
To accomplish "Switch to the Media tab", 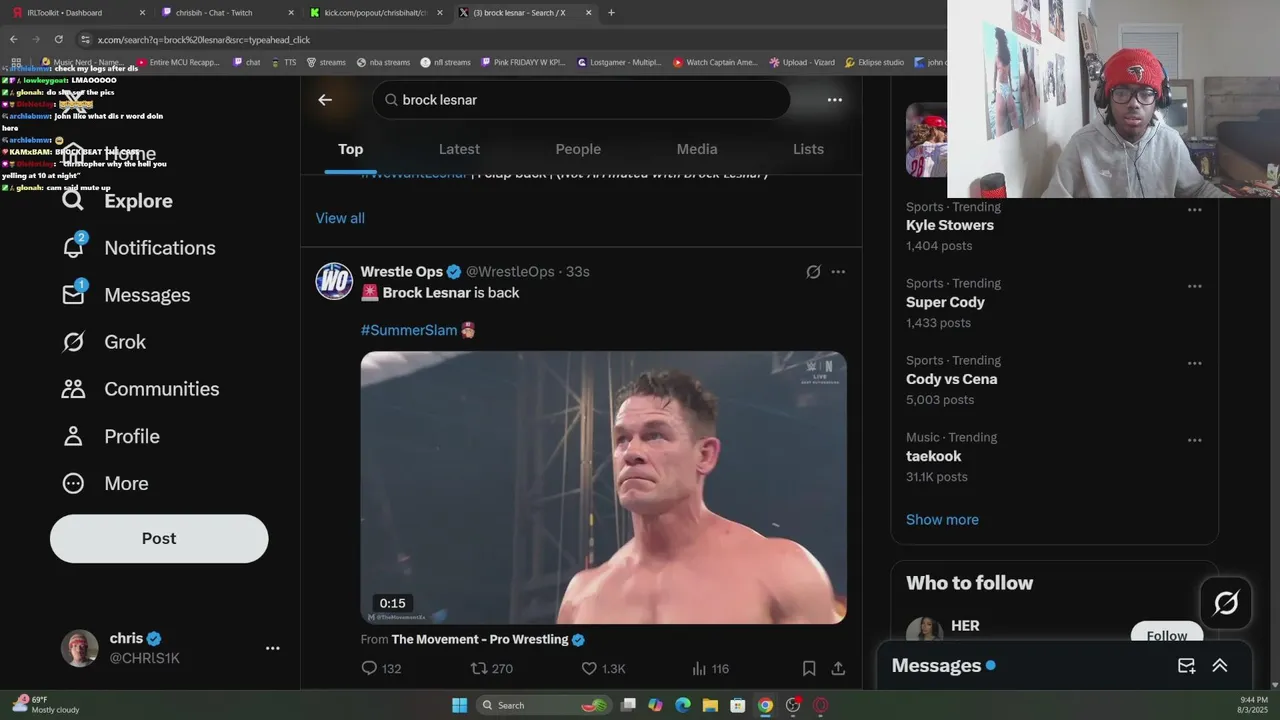I will [x=697, y=149].
